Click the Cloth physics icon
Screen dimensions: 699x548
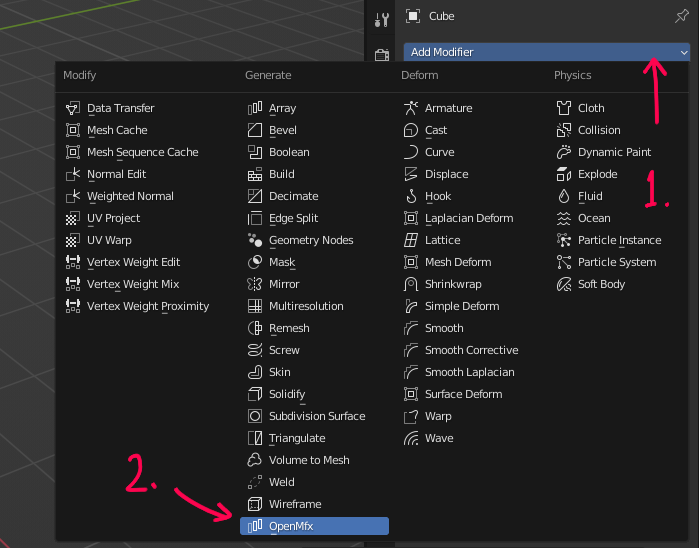click(x=563, y=108)
